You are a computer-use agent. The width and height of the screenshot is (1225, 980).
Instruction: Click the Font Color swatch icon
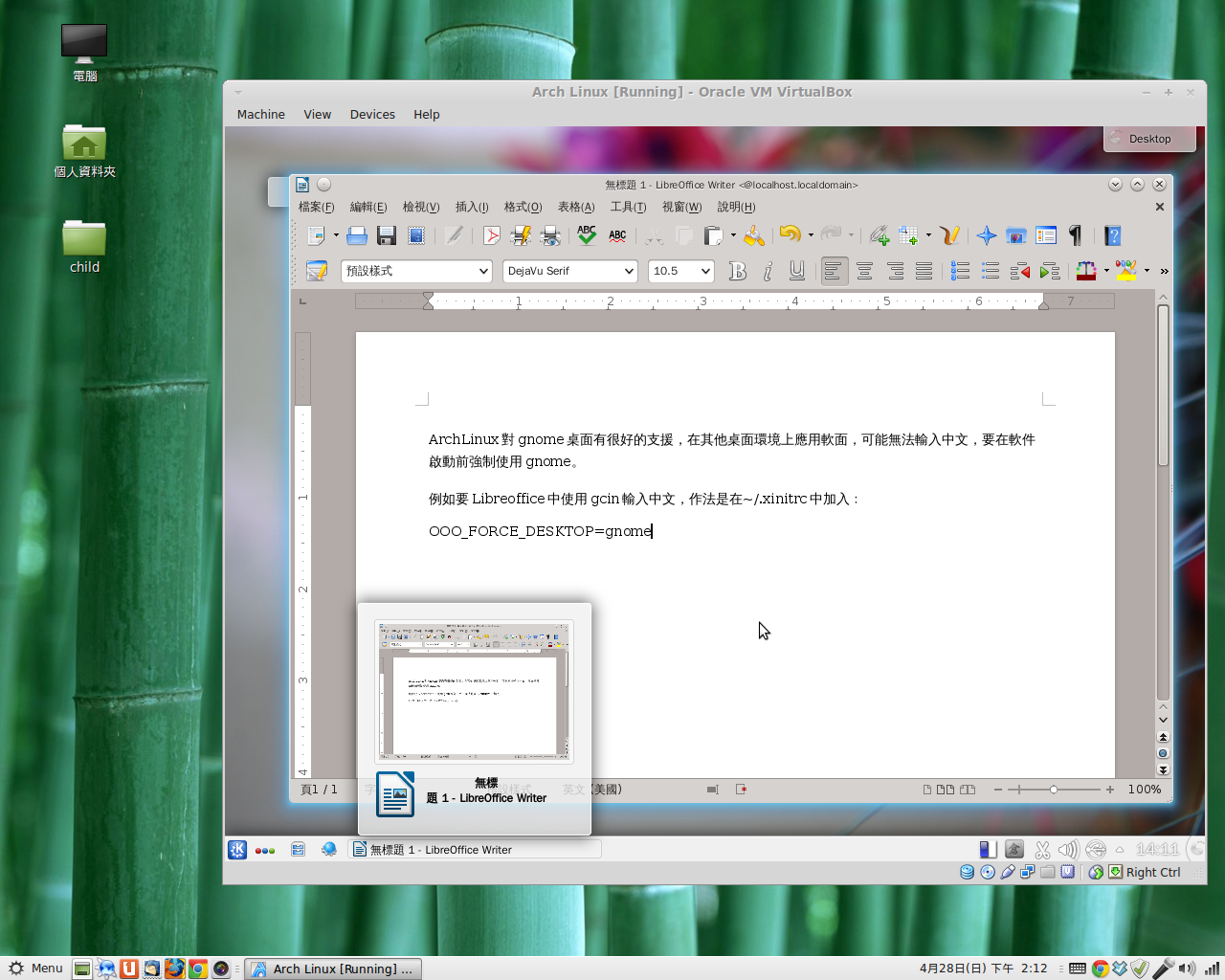click(x=1086, y=272)
